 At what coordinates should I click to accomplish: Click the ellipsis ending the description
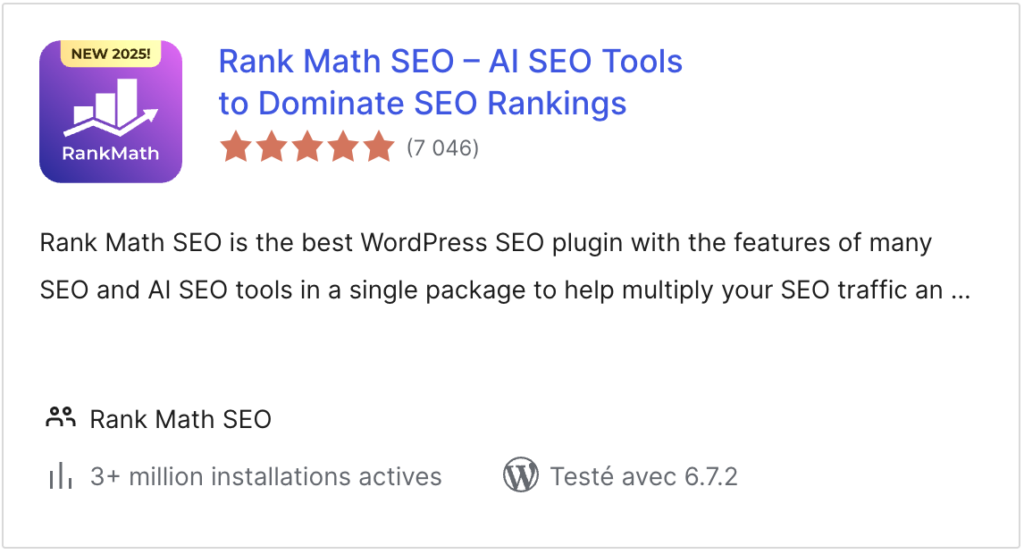click(x=960, y=291)
